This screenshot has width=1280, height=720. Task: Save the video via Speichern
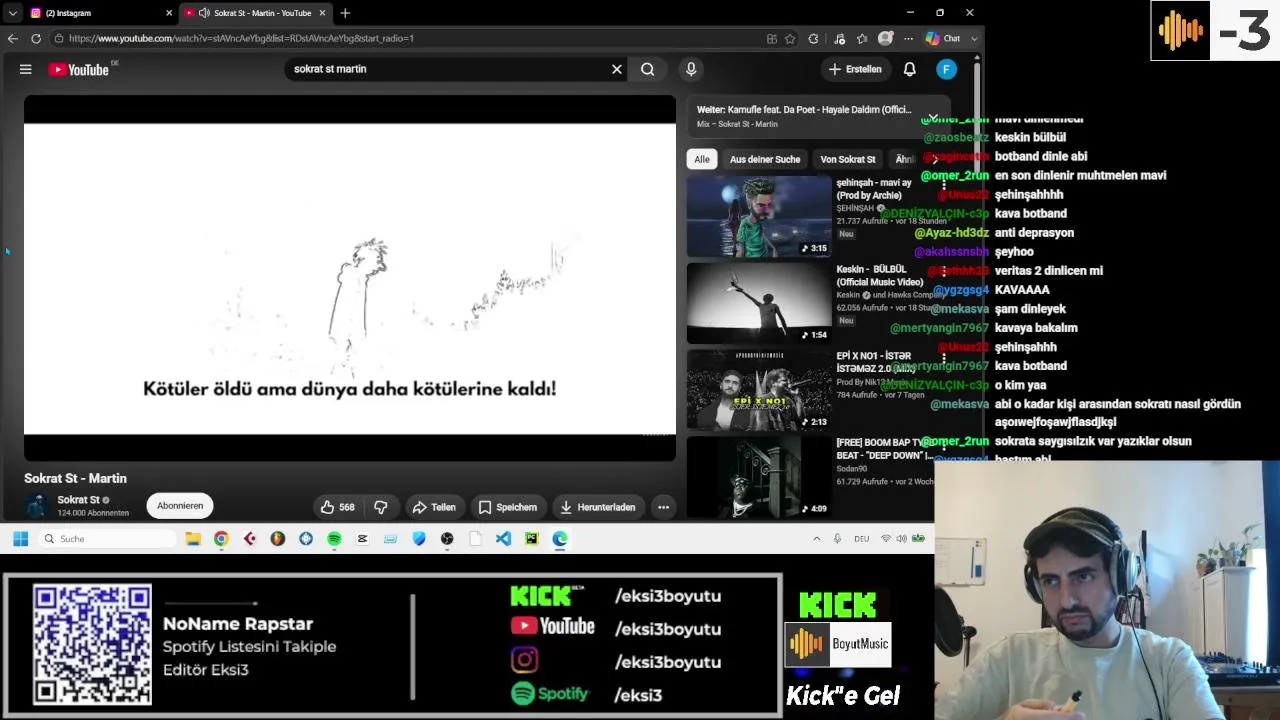pyautogui.click(x=508, y=507)
